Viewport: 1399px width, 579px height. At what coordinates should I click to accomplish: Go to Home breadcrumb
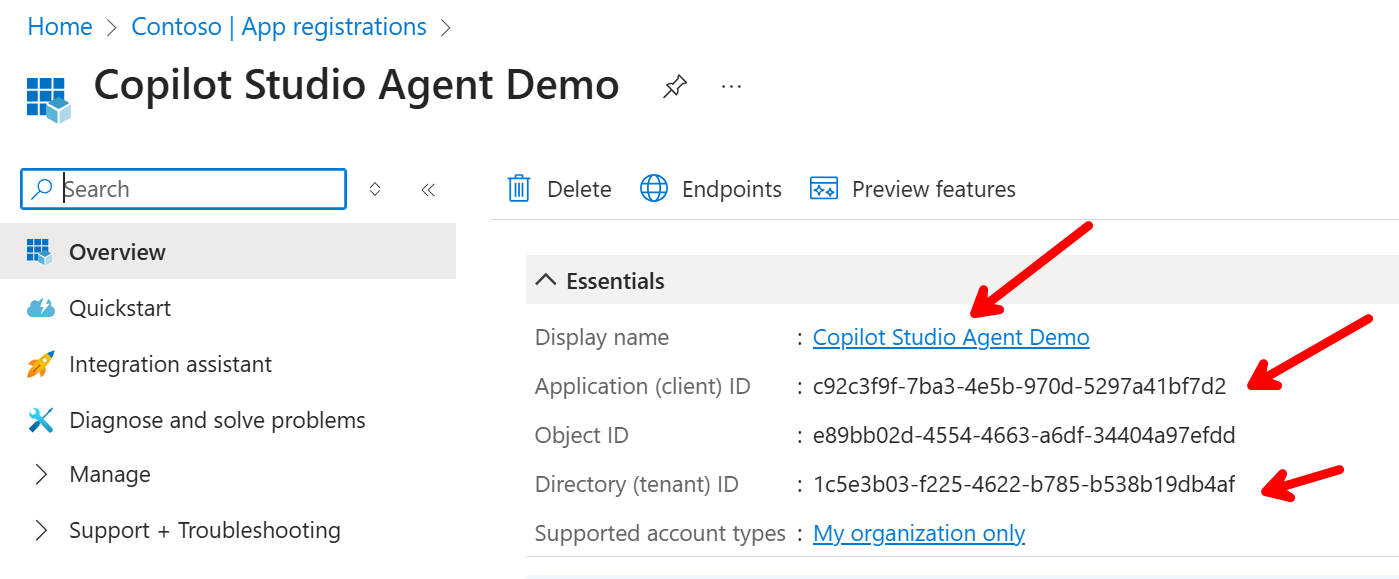[x=60, y=27]
